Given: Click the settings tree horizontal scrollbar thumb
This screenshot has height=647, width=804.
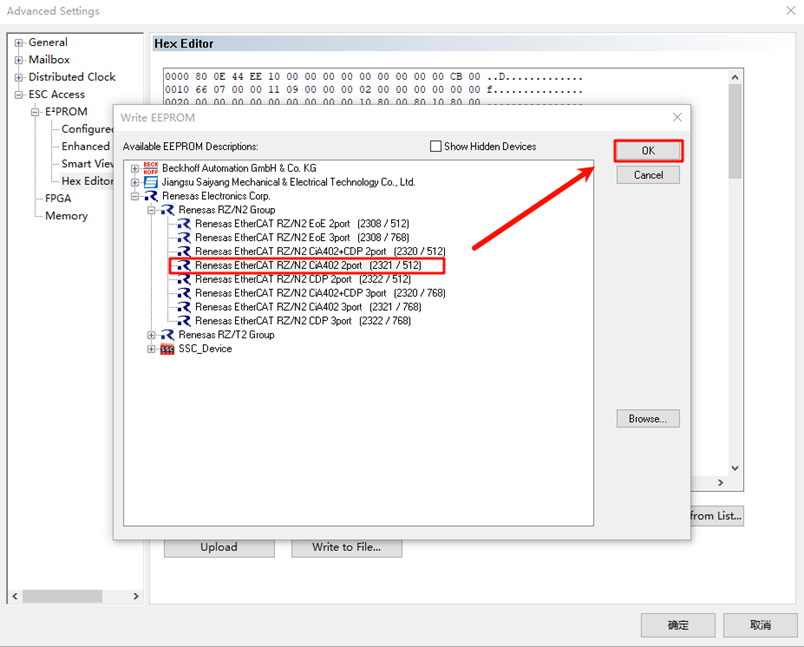Looking at the screenshot, I should (62, 596).
